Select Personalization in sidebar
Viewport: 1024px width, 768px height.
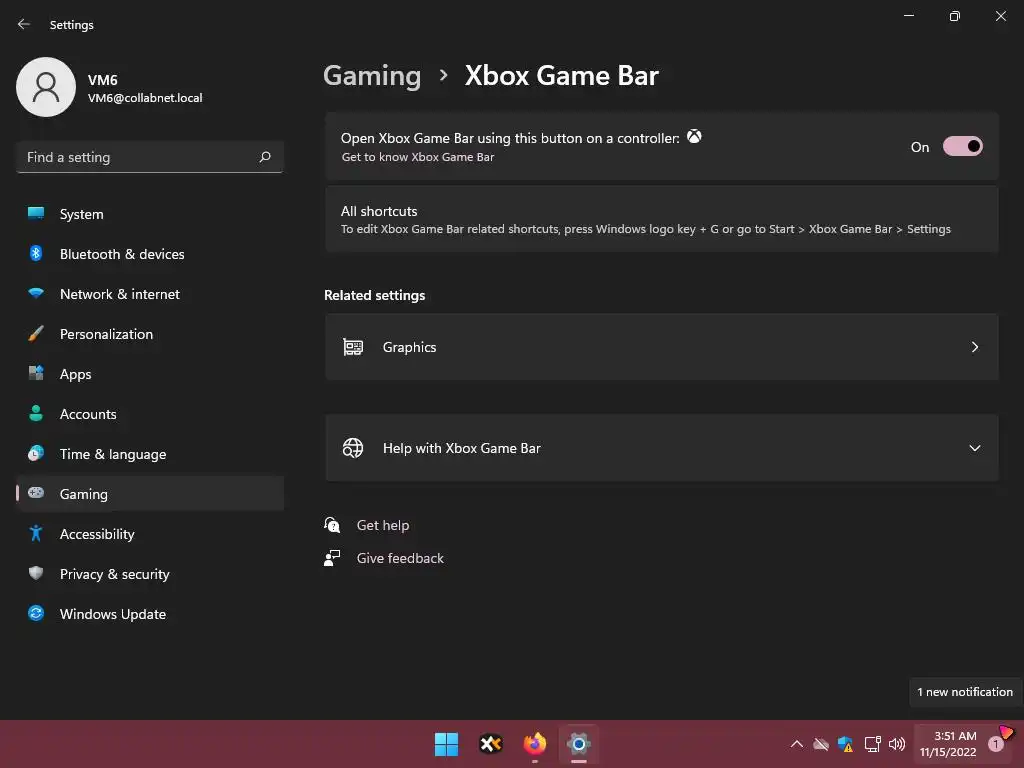(x=150, y=334)
